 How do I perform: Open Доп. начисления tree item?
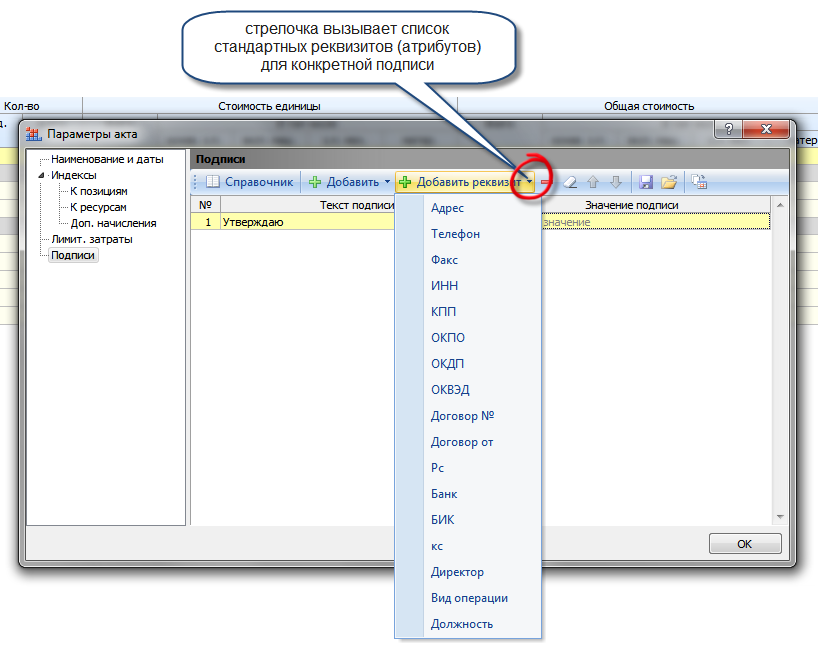tap(113, 223)
